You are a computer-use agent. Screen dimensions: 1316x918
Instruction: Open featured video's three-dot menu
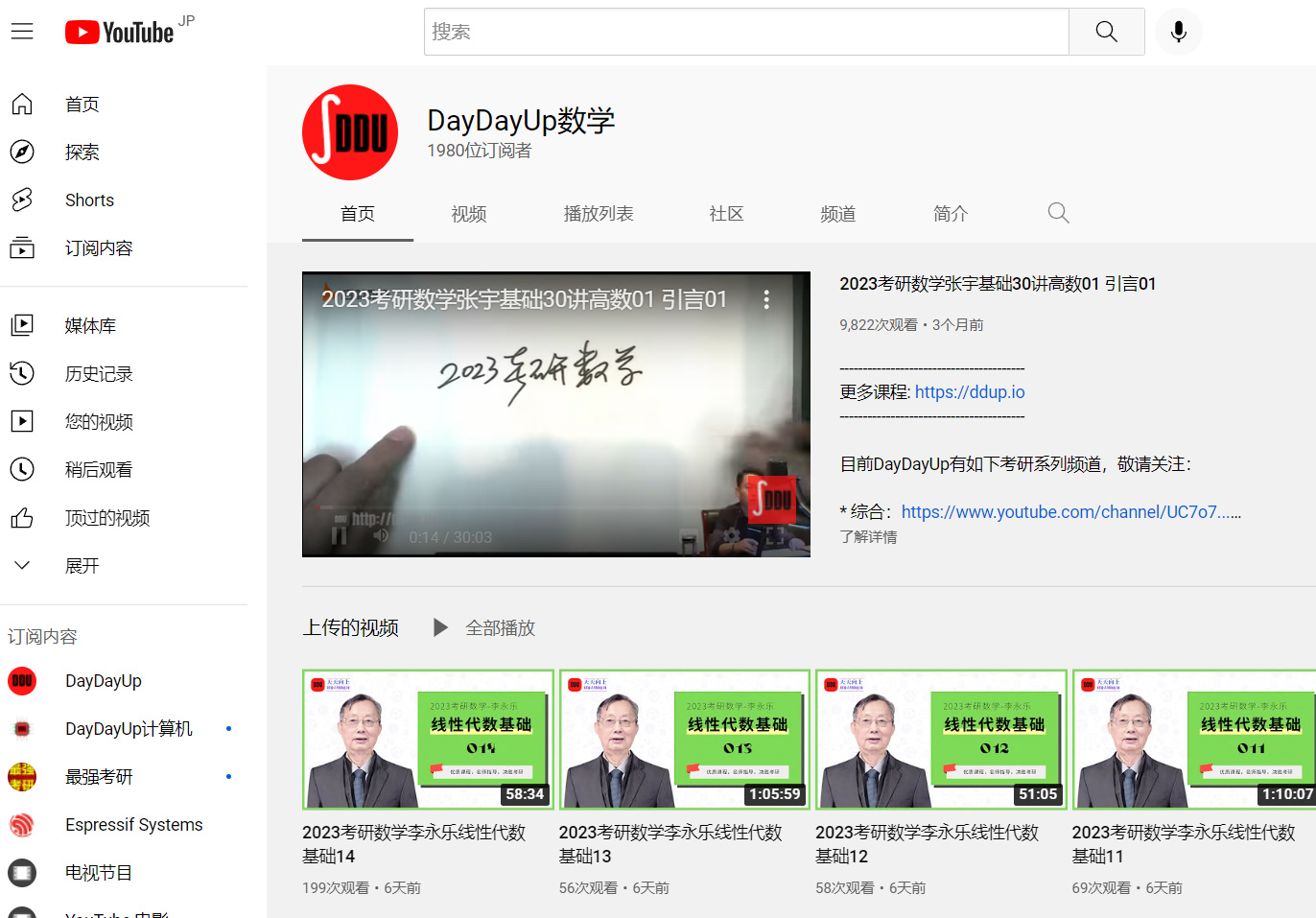pos(765,299)
